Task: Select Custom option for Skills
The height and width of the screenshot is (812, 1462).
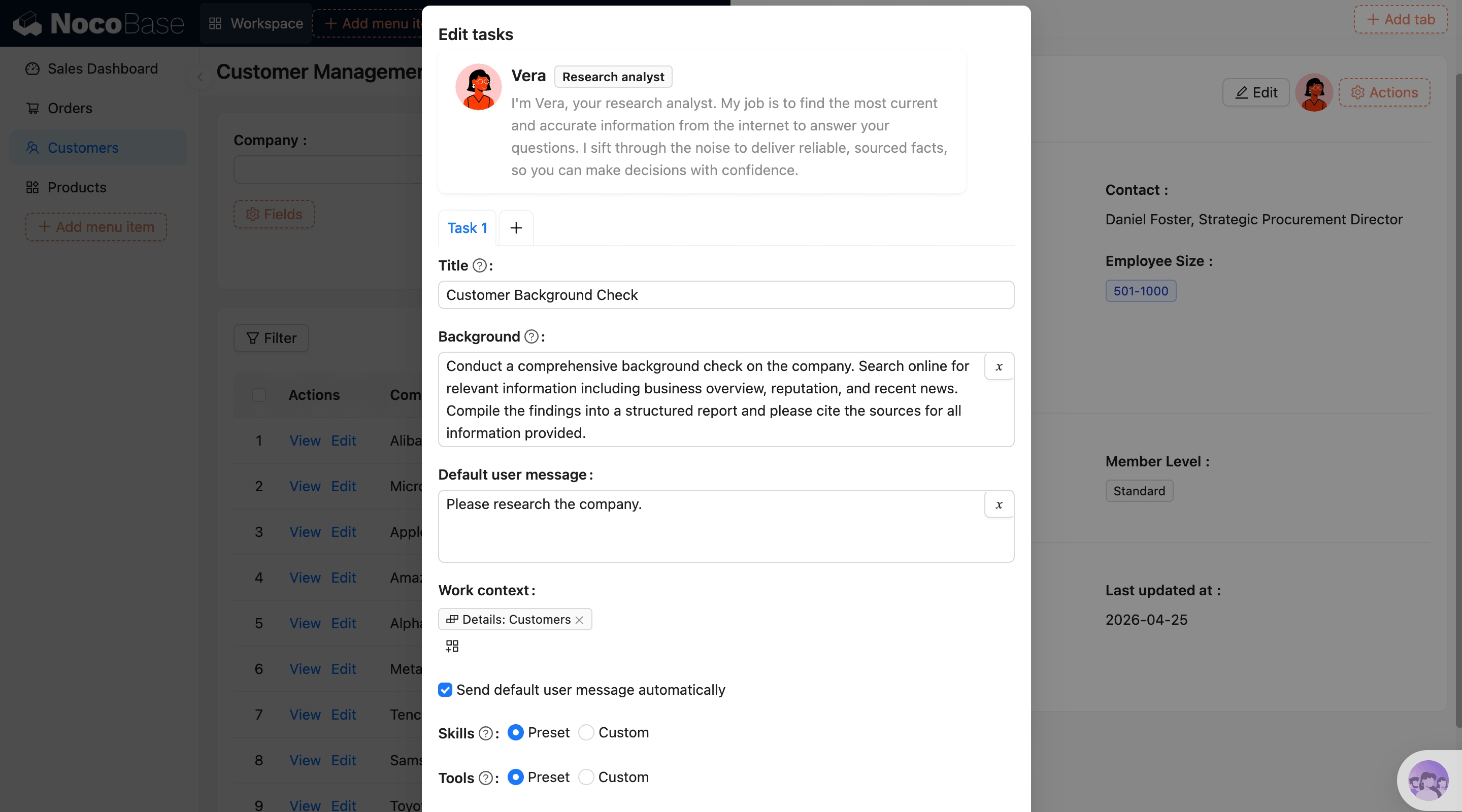Action: 586,732
